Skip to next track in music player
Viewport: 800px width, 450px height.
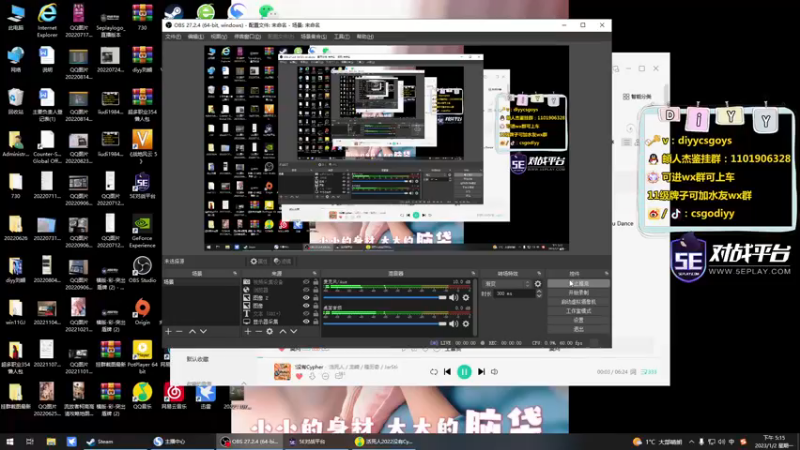(481, 372)
